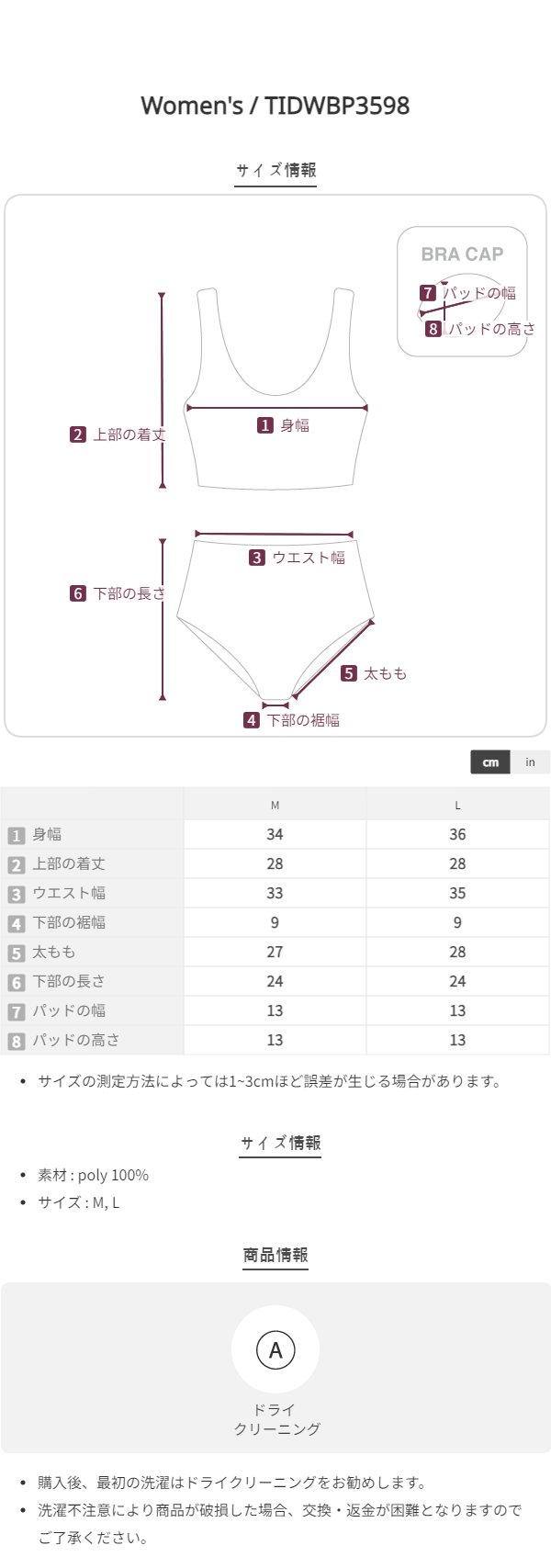
Task: Click number 8 badge in BRA CAP box
Action: coord(433,329)
